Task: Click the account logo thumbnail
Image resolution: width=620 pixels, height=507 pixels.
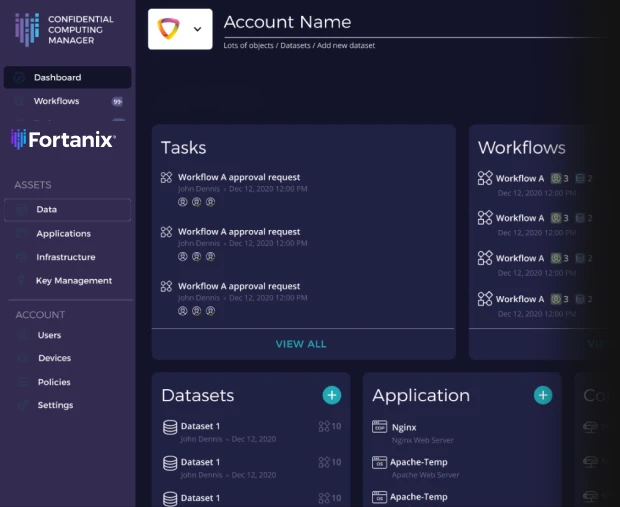Action: coord(168,28)
